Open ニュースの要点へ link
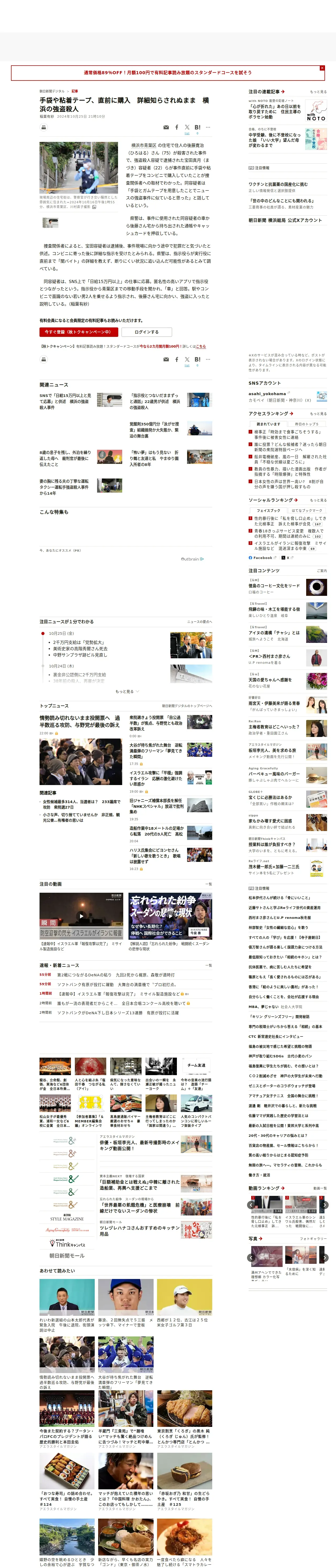 199,622
